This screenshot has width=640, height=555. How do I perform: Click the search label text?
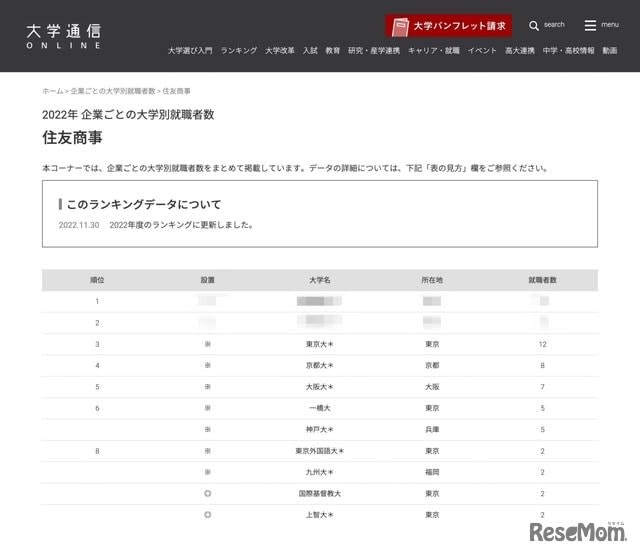tap(554, 25)
